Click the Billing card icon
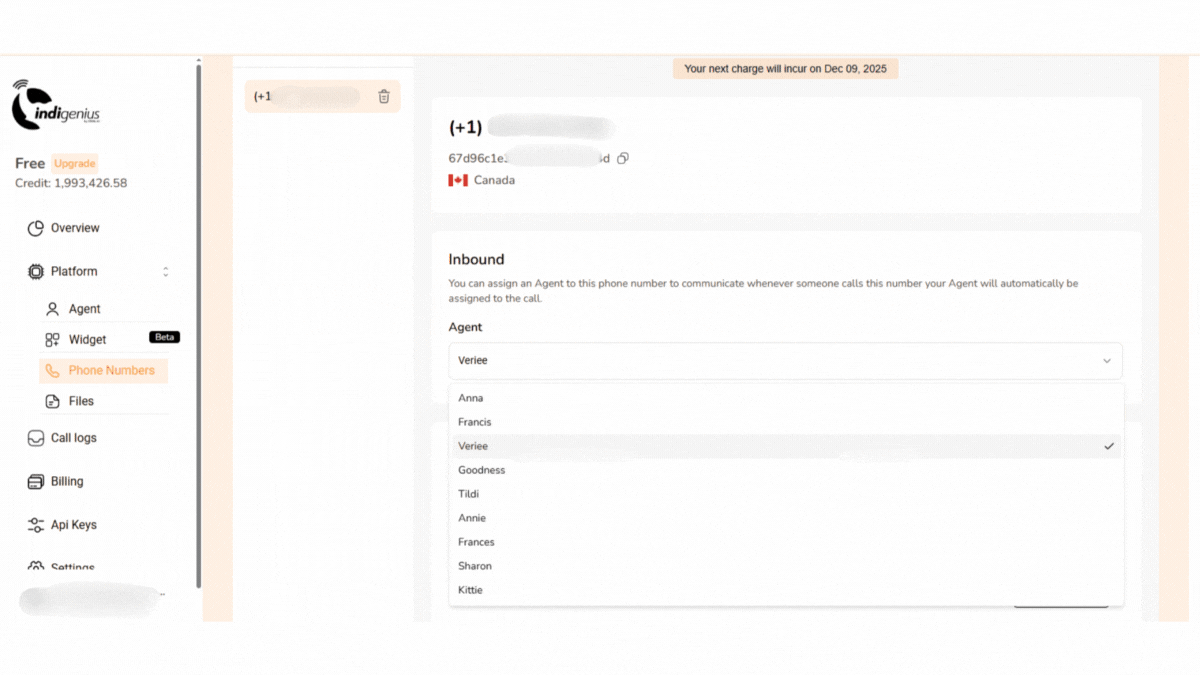Viewport: 1200px width, 675px height. [36, 481]
